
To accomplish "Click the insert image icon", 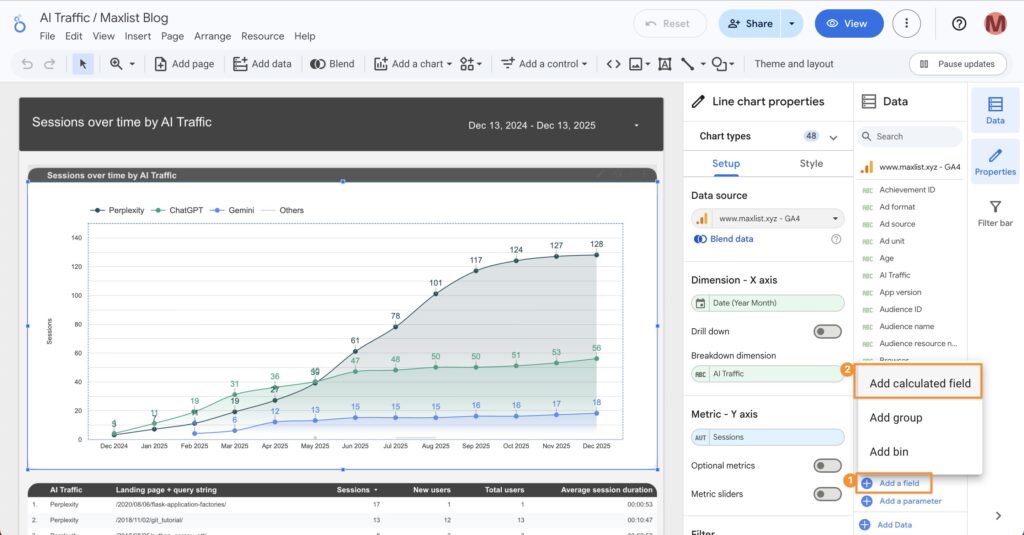I will click(635, 64).
